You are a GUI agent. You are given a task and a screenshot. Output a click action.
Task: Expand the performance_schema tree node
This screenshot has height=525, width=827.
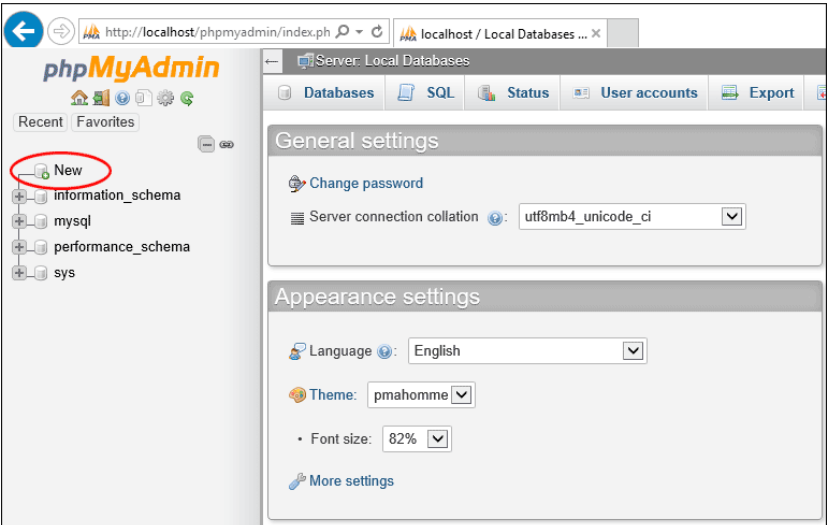point(20,247)
